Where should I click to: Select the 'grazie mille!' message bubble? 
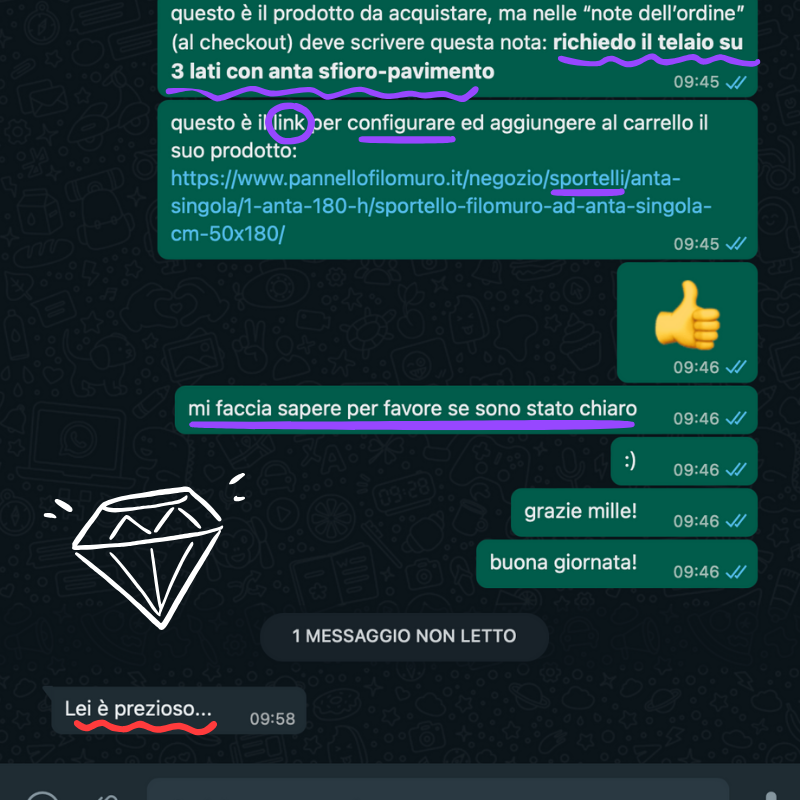[x=634, y=513]
